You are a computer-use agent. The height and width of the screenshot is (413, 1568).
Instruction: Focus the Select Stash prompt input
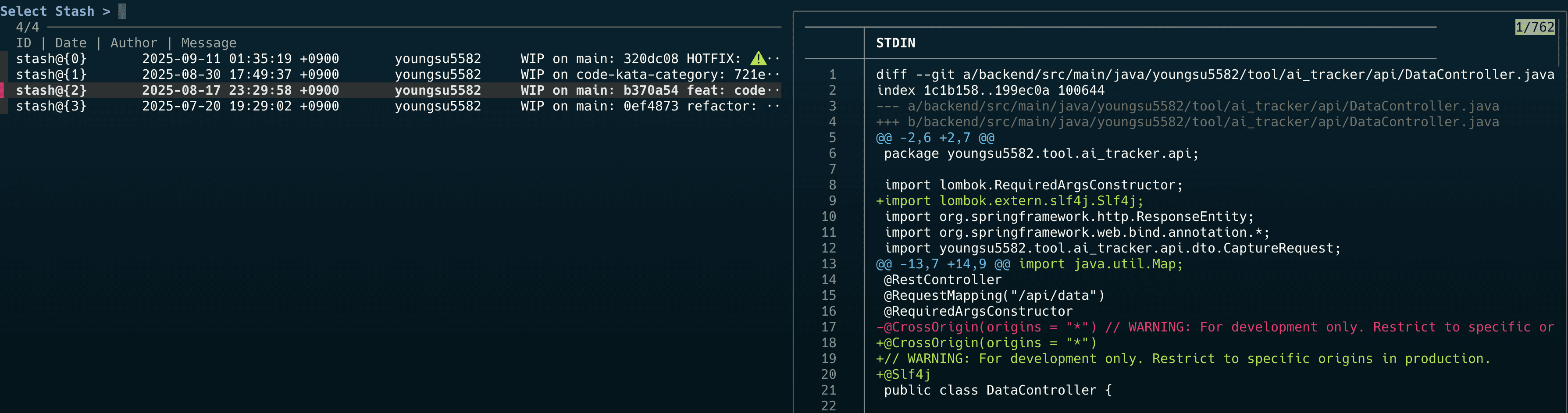[122, 11]
